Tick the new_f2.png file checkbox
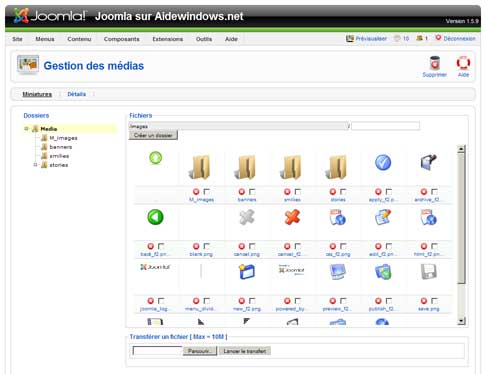The image size is (486, 374). point(252,301)
